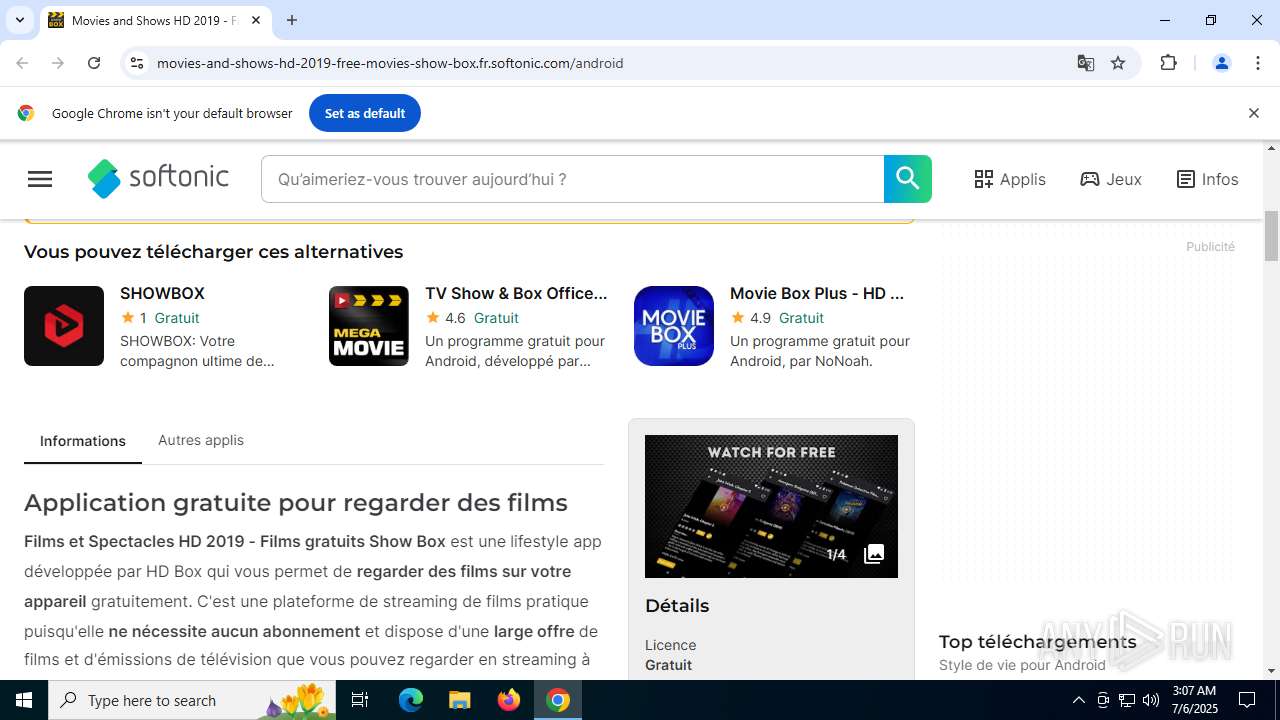This screenshot has height=720, width=1280.
Task: View site information icon in address bar
Action: pos(138,63)
